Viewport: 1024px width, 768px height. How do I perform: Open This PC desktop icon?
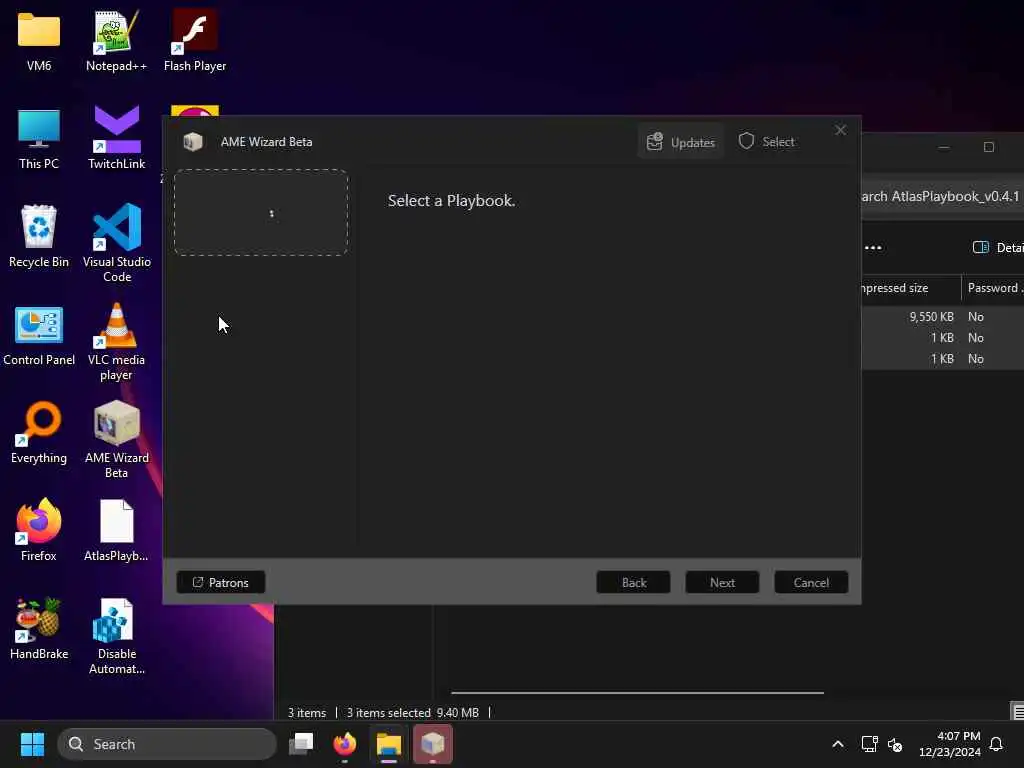coord(39,138)
